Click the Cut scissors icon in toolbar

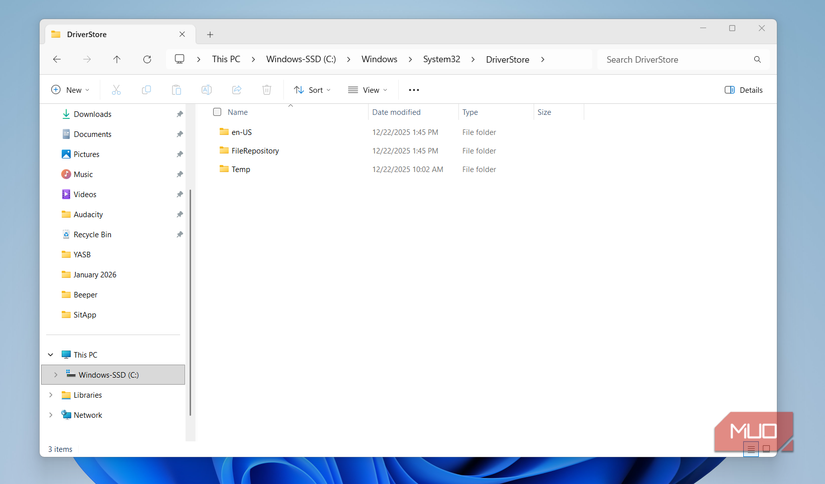[116, 90]
